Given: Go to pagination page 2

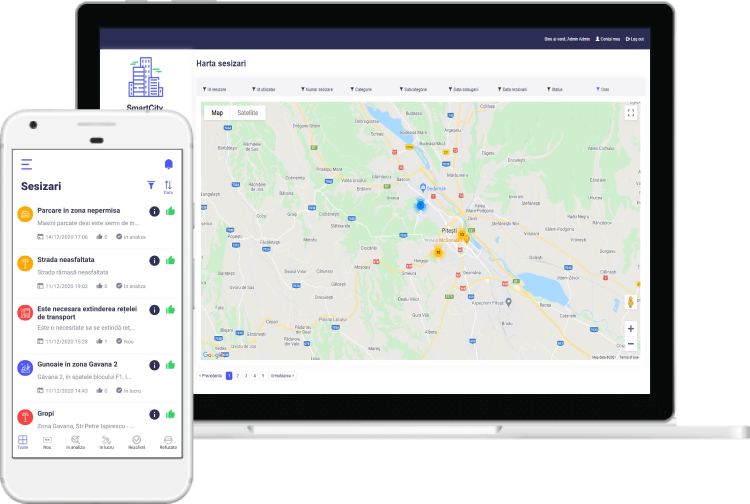Looking at the screenshot, I should pos(238,376).
